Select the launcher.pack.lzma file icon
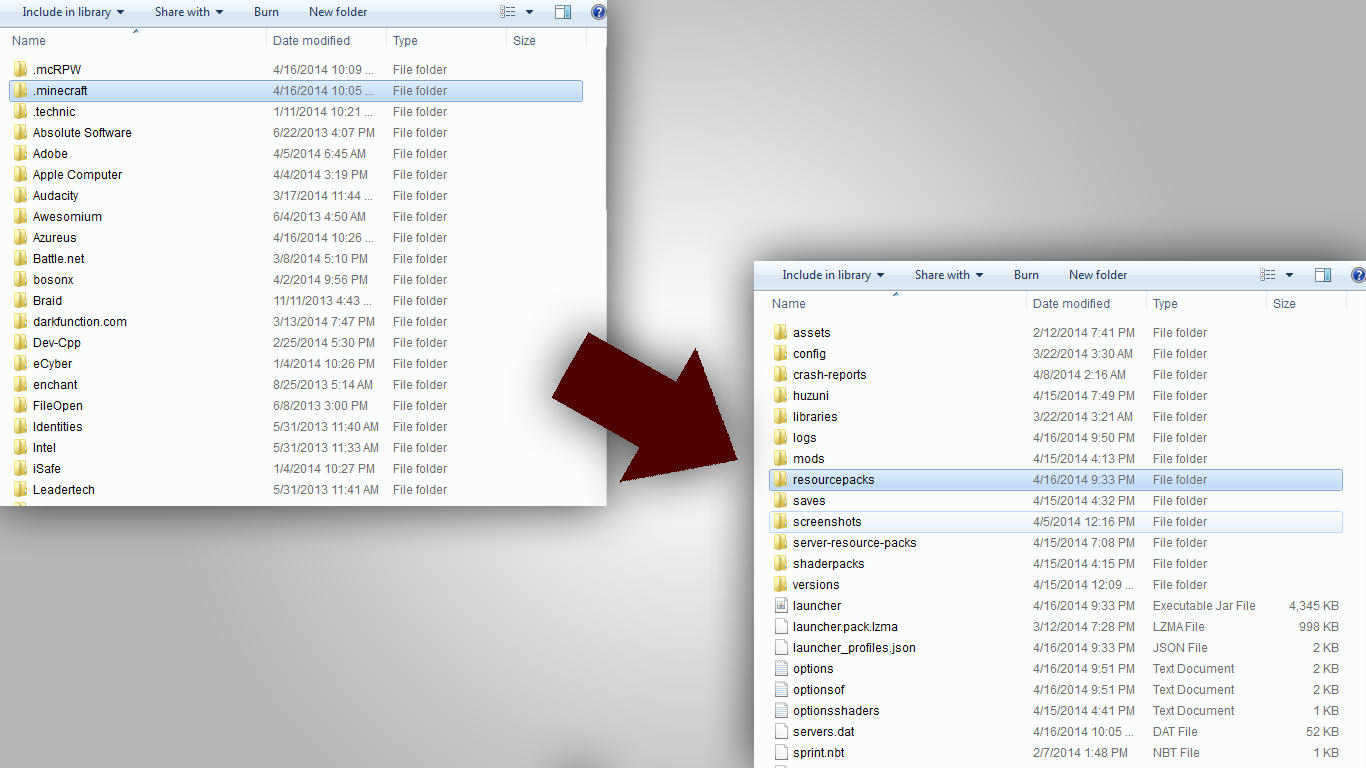 [781, 626]
